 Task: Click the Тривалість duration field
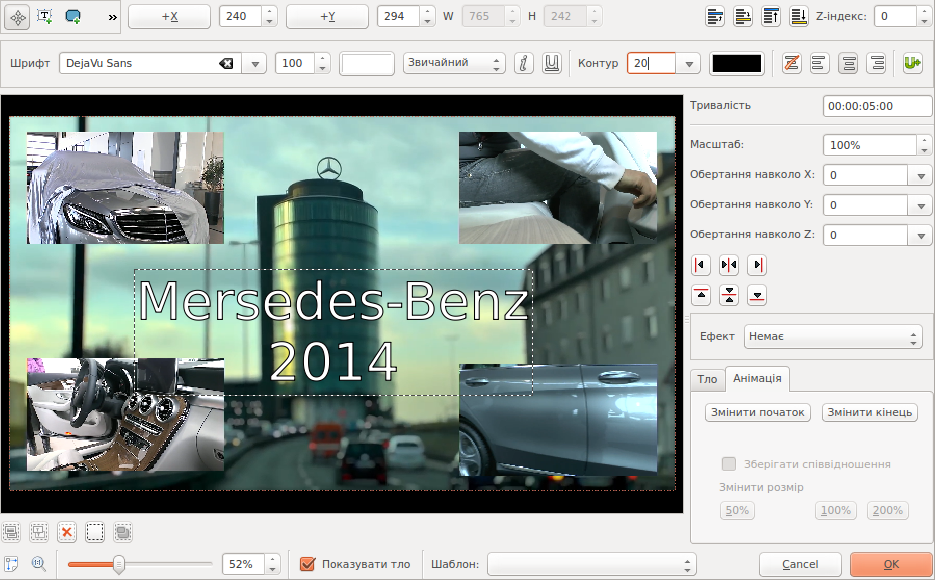pos(877,106)
